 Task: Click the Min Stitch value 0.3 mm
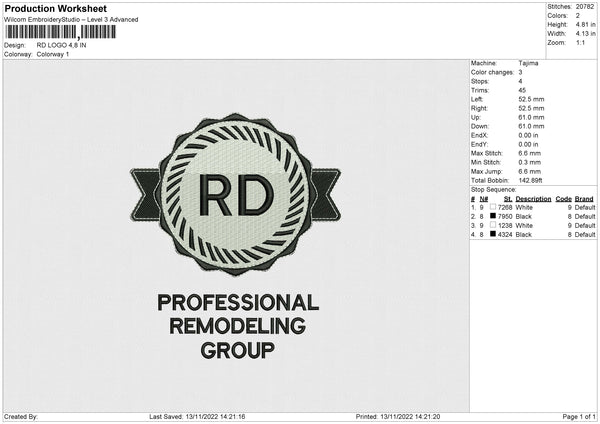pyautogui.click(x=530, y=162)
